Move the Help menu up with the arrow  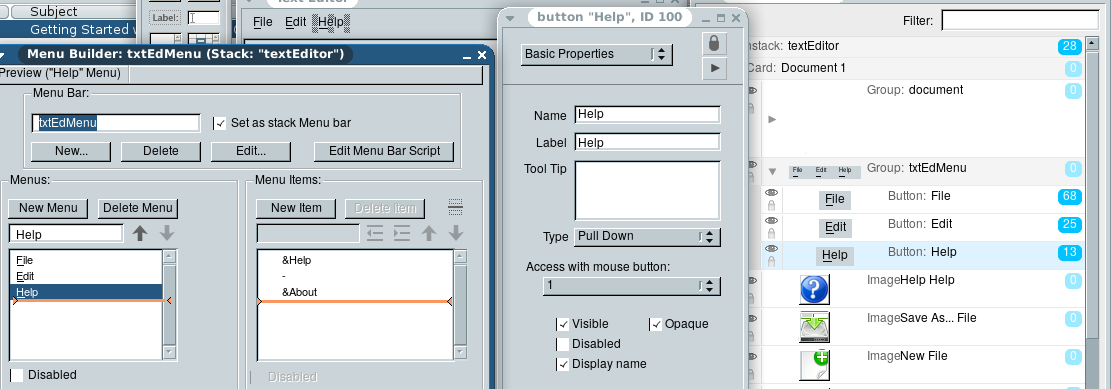(x=140, y=233)
